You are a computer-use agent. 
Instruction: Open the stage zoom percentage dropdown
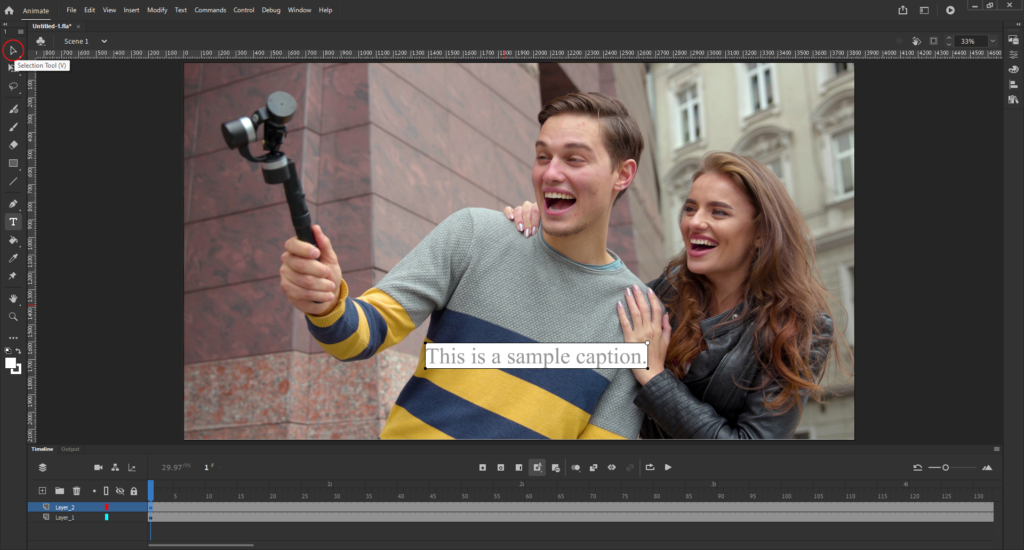pyautogui.click(x=992, y=41)
